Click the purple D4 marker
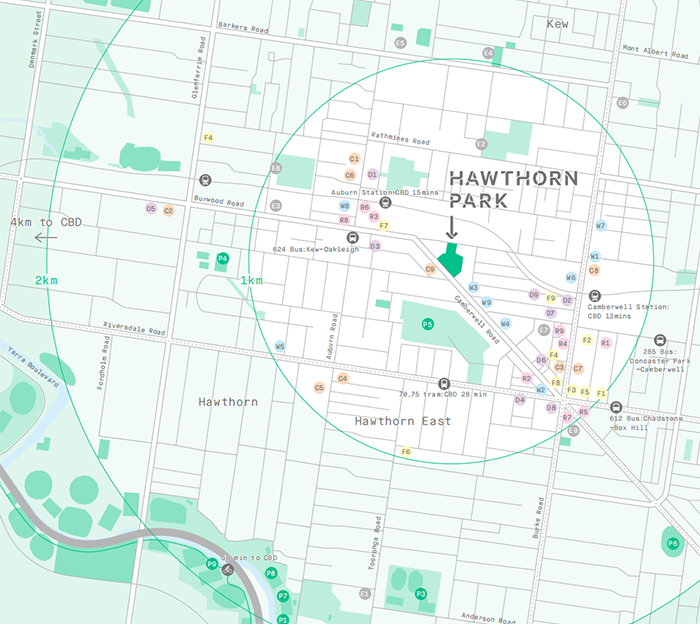The image size is (700, 624). [520, 399]
